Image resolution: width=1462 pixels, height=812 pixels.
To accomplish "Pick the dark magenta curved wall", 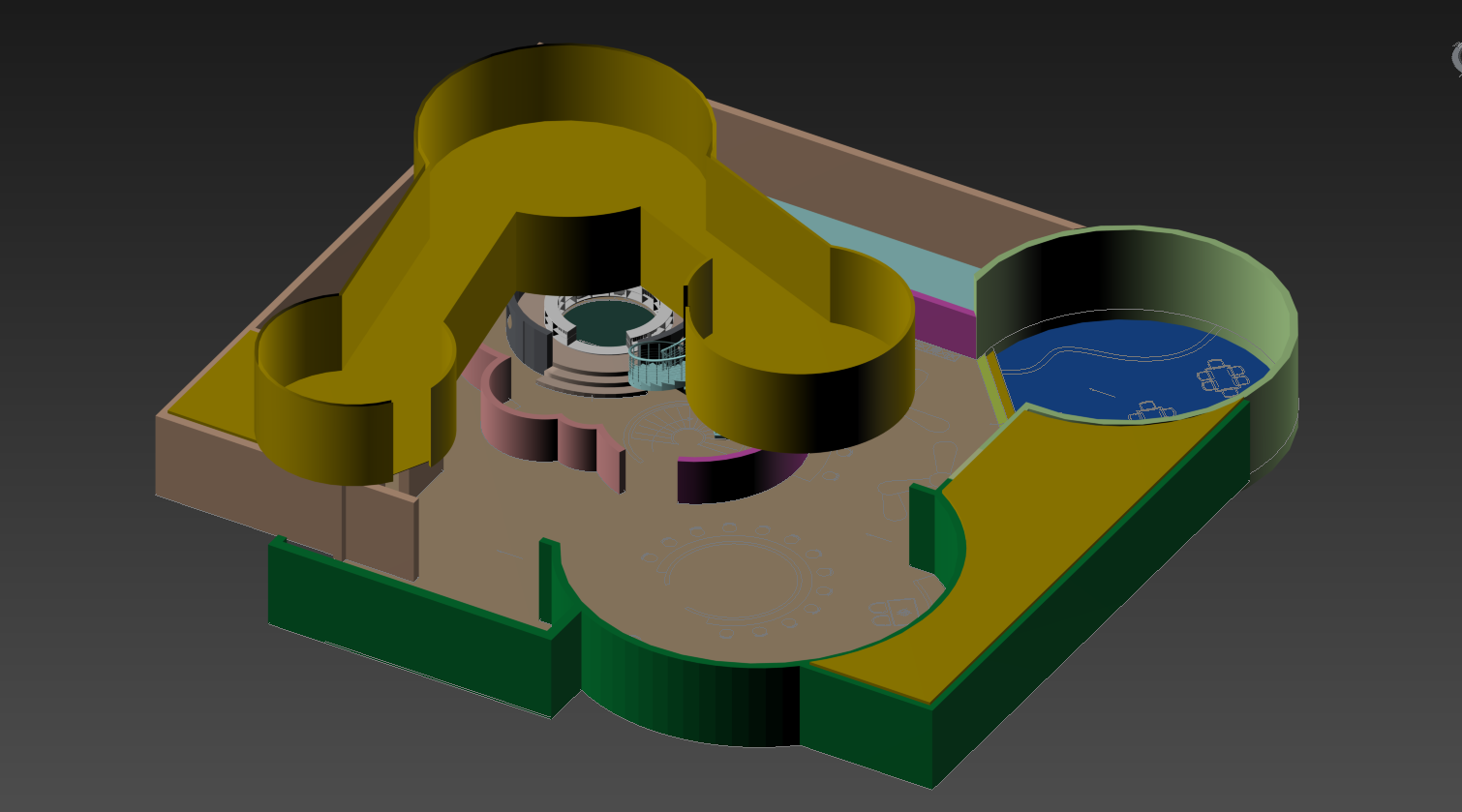I will (x=726, y=479).
